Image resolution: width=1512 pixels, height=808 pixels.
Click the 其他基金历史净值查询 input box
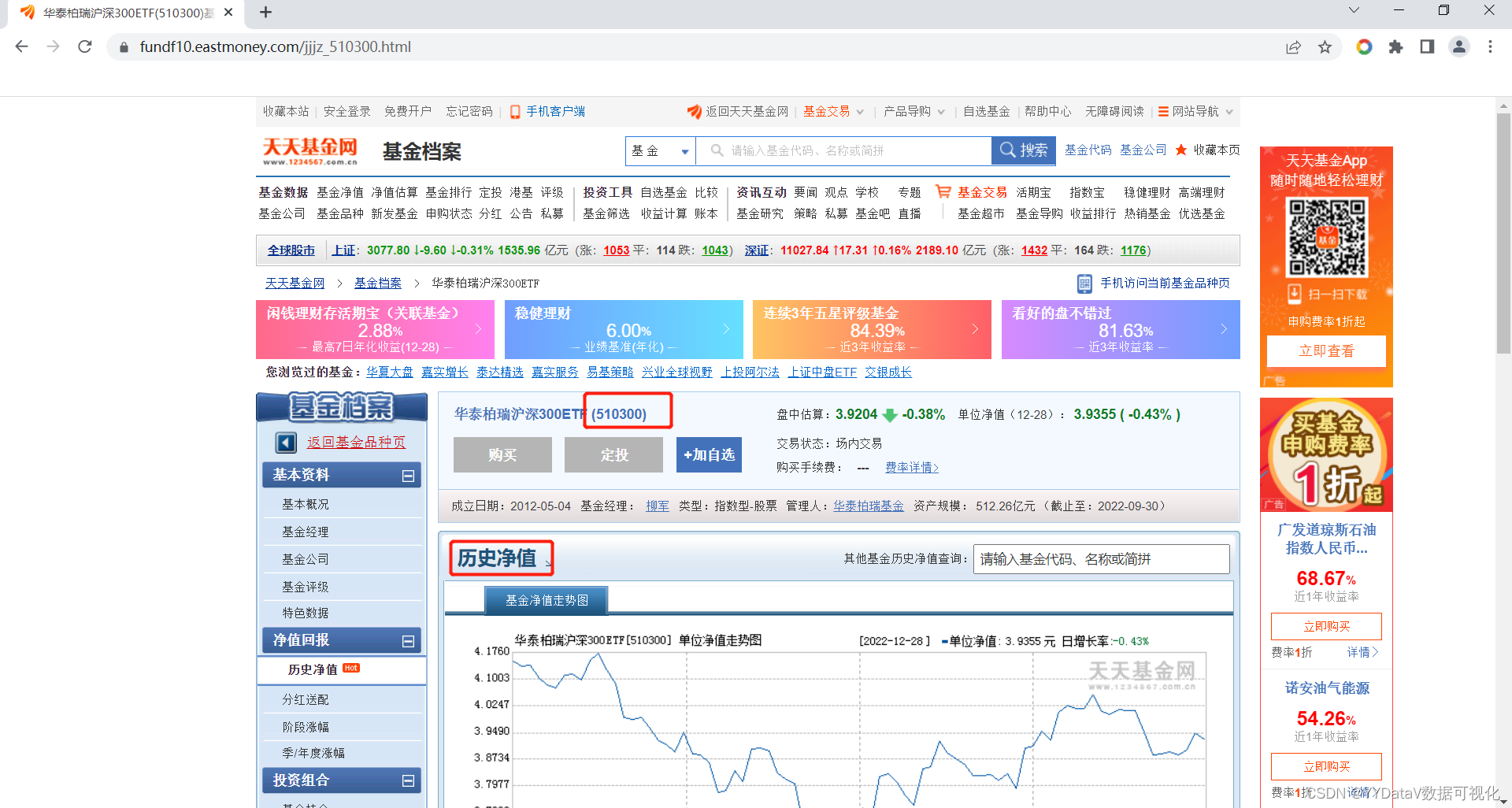pos(1101,559)
